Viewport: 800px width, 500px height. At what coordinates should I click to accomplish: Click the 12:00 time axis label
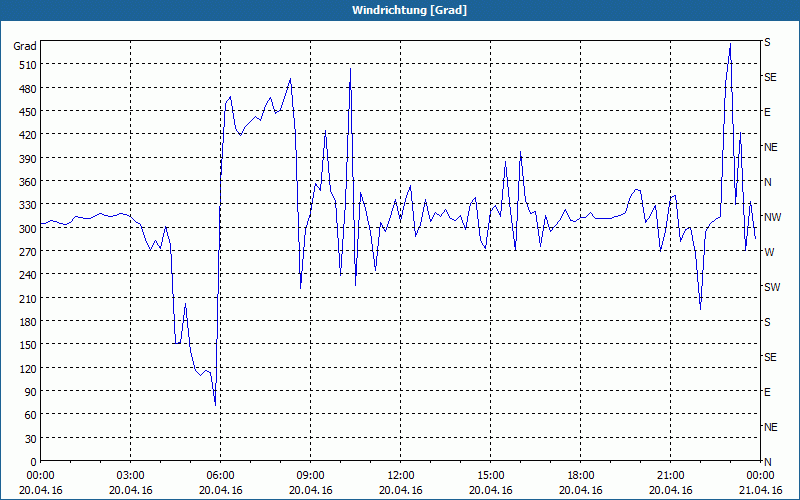pos(401,476)
